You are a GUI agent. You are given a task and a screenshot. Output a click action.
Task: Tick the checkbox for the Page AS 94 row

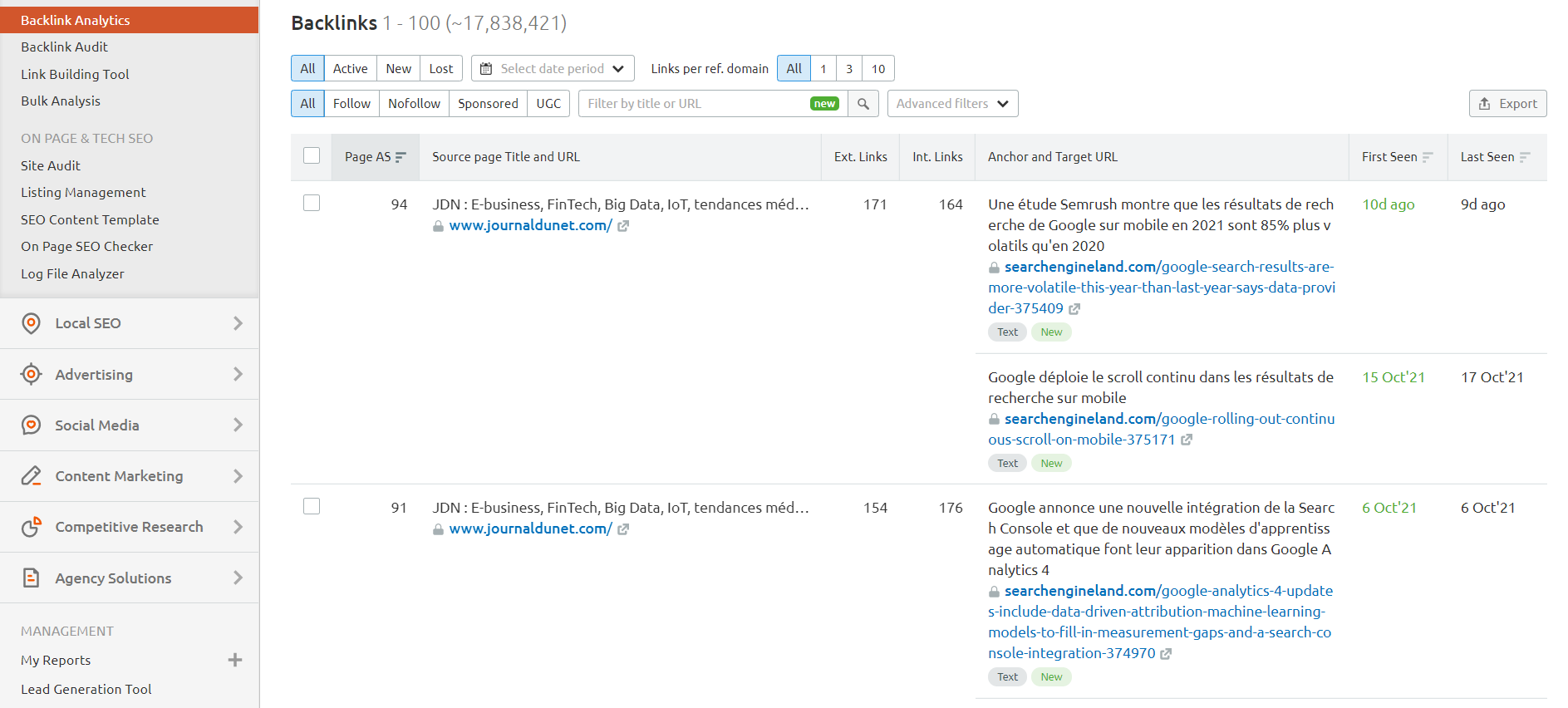click(x=312, y=203)
